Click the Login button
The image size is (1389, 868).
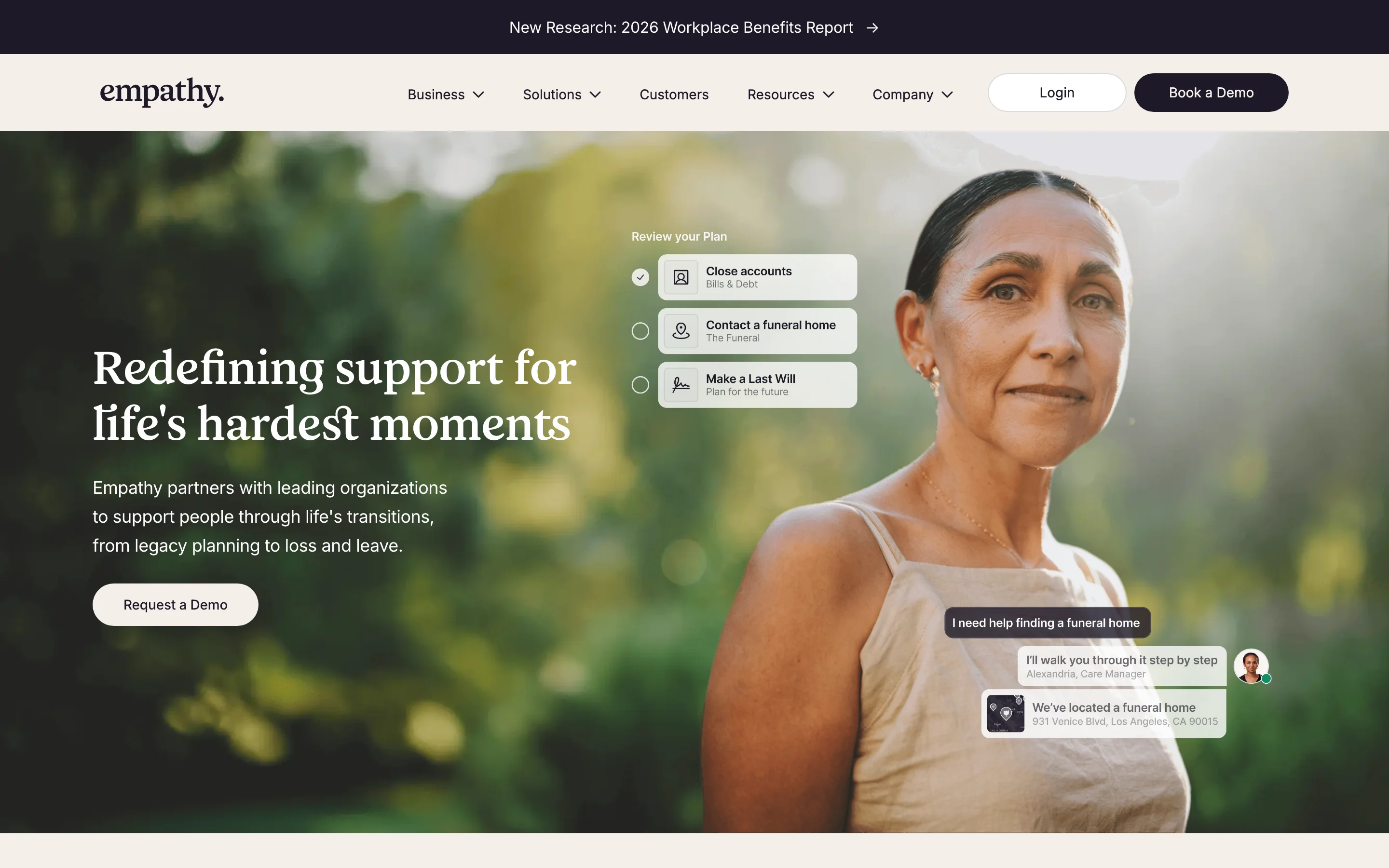[1057, 93]
